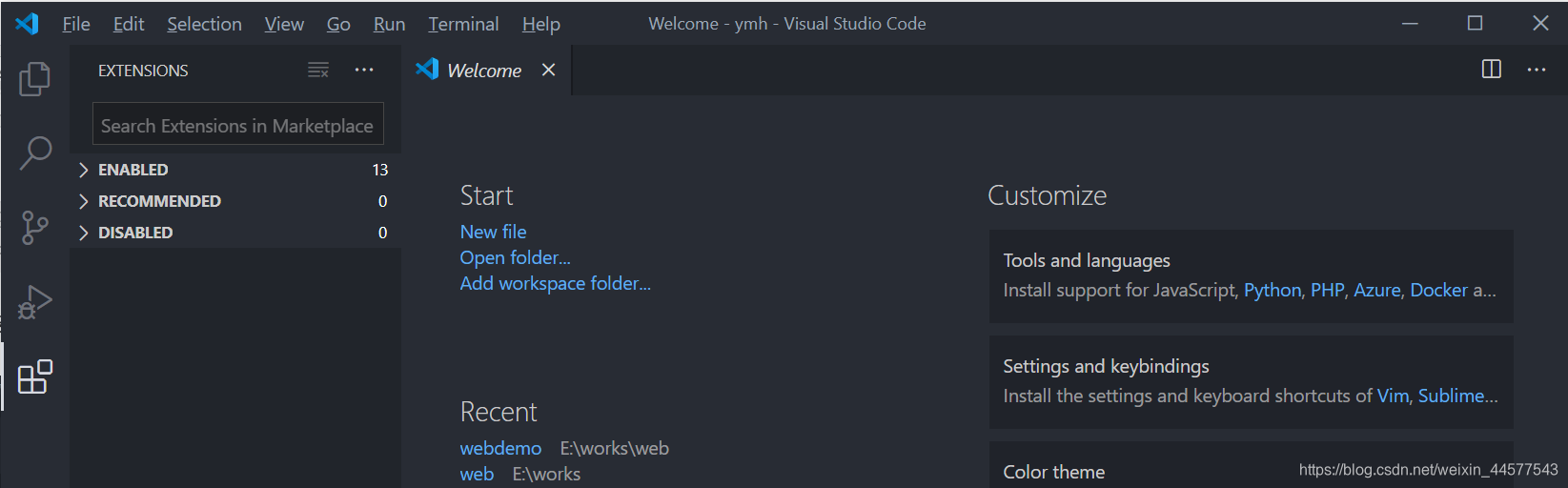Open the Search view in activity bar
This screenshot has width=1568, height=488.
35,152
